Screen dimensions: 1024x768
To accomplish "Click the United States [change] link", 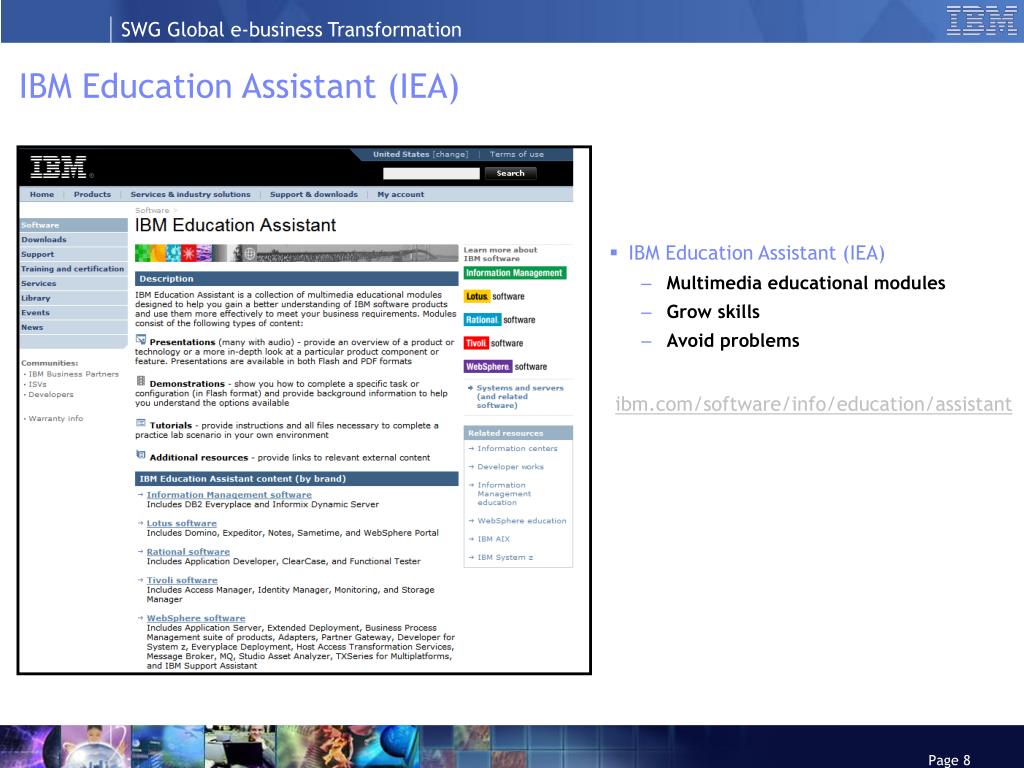I will [421, 155].
